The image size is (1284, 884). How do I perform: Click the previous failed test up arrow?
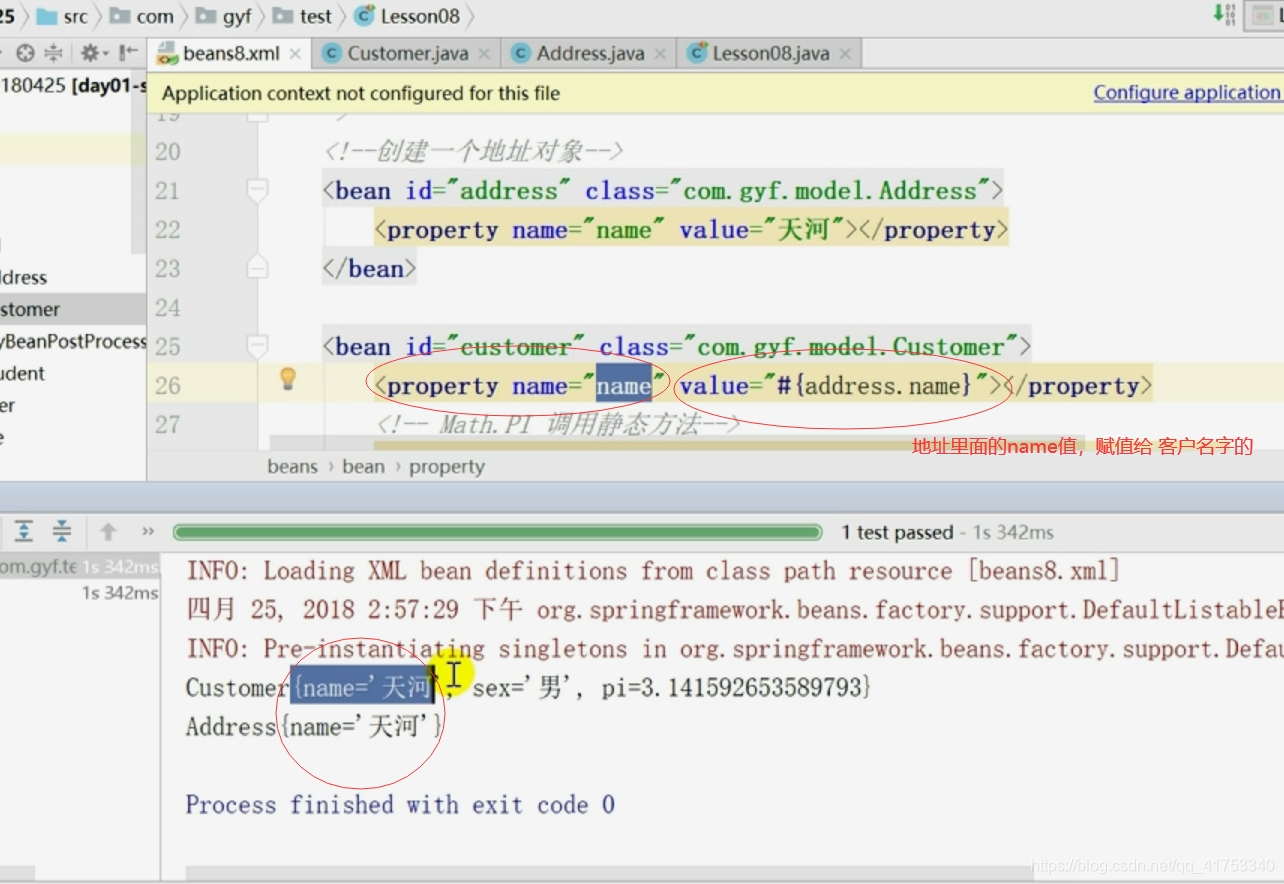pos(108,532)
